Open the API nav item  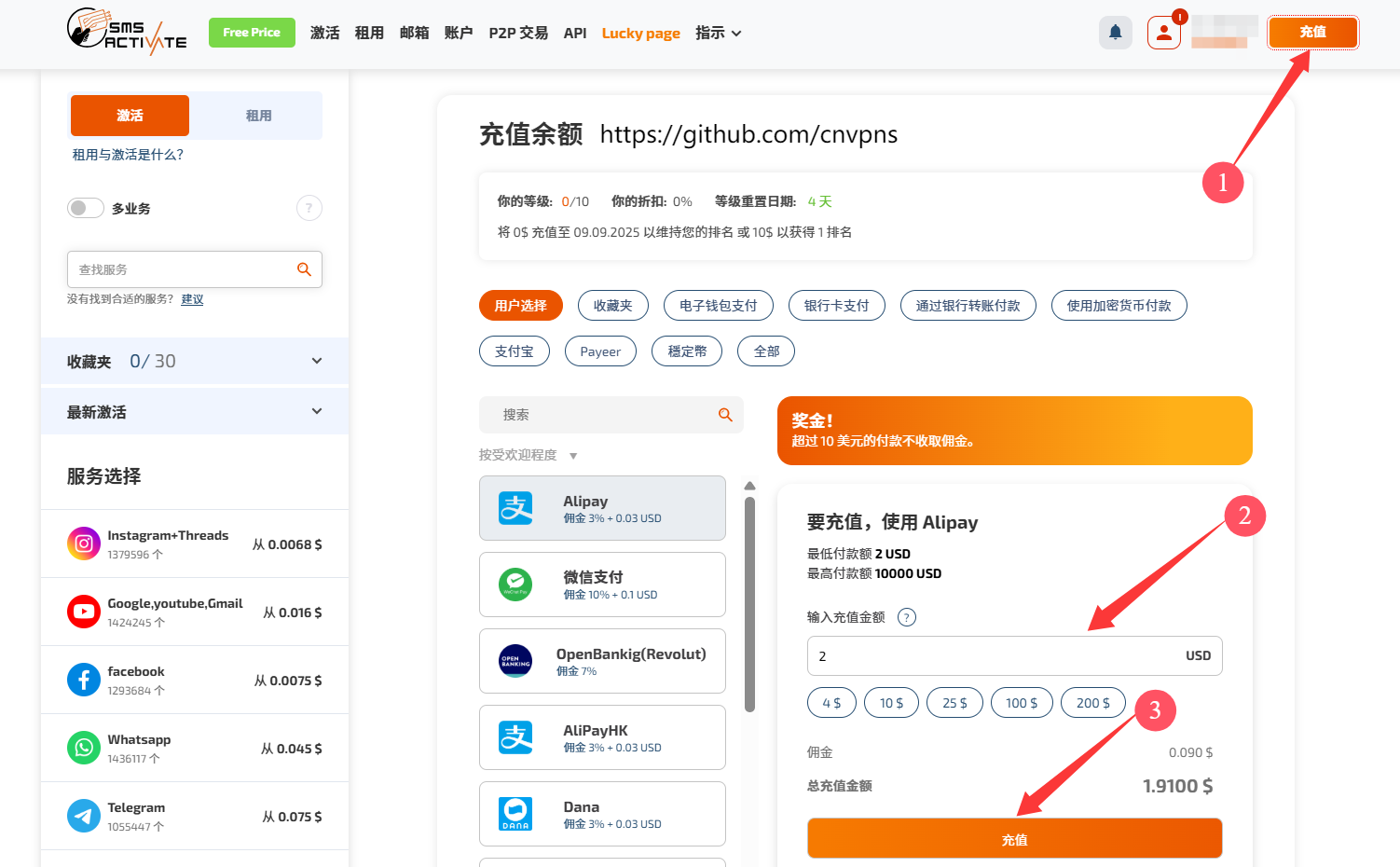(x=575, y=33)
